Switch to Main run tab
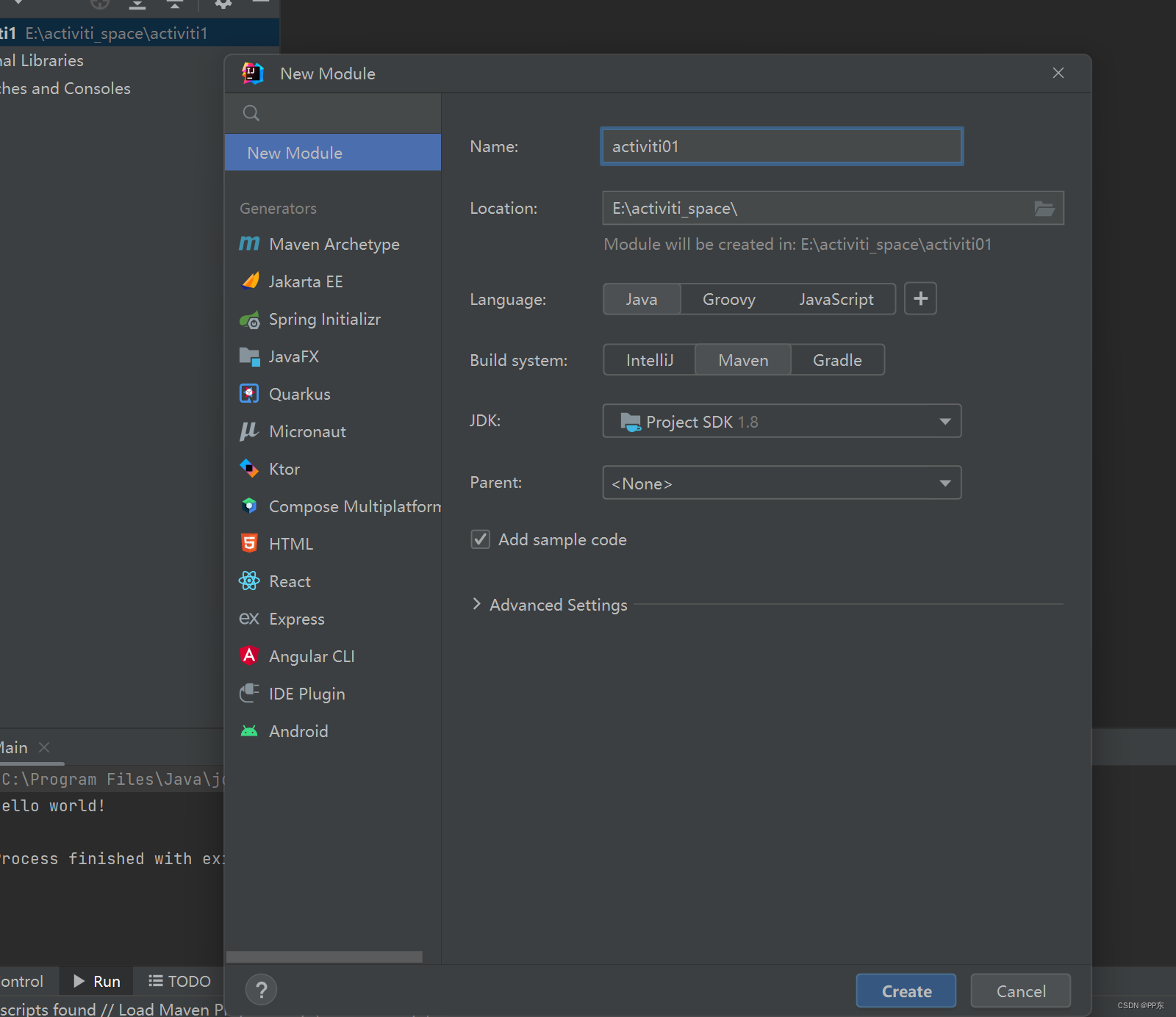The image size is (1176, 1017). (13, 747)
